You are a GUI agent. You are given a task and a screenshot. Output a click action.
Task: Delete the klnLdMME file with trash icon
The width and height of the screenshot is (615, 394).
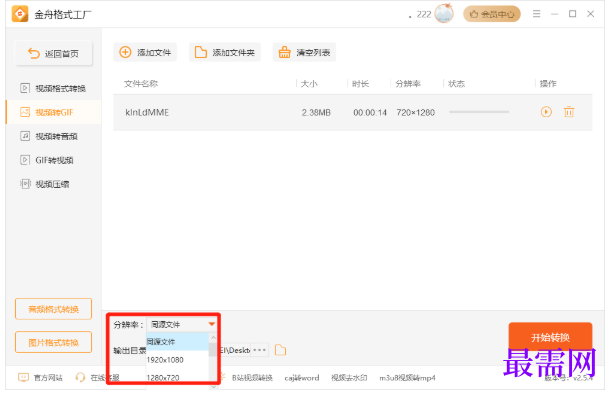pos(569,112)
